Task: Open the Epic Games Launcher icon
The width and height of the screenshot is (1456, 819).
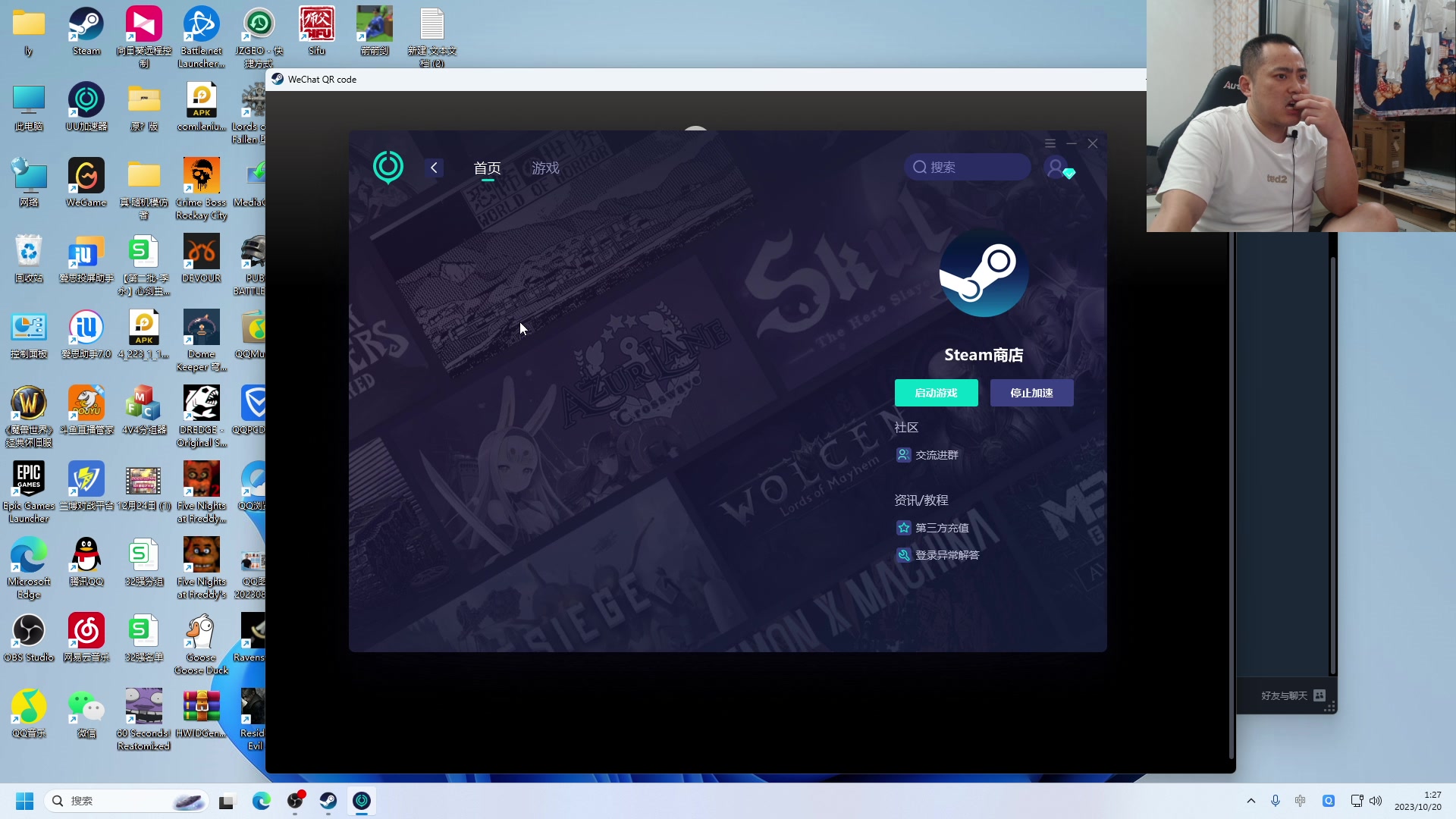Action: 29,491
